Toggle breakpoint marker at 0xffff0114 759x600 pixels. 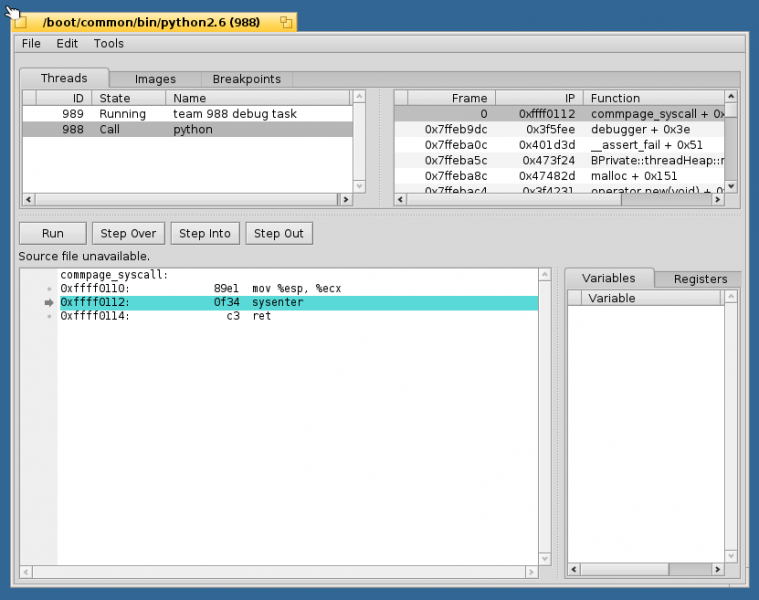point(49,316)
